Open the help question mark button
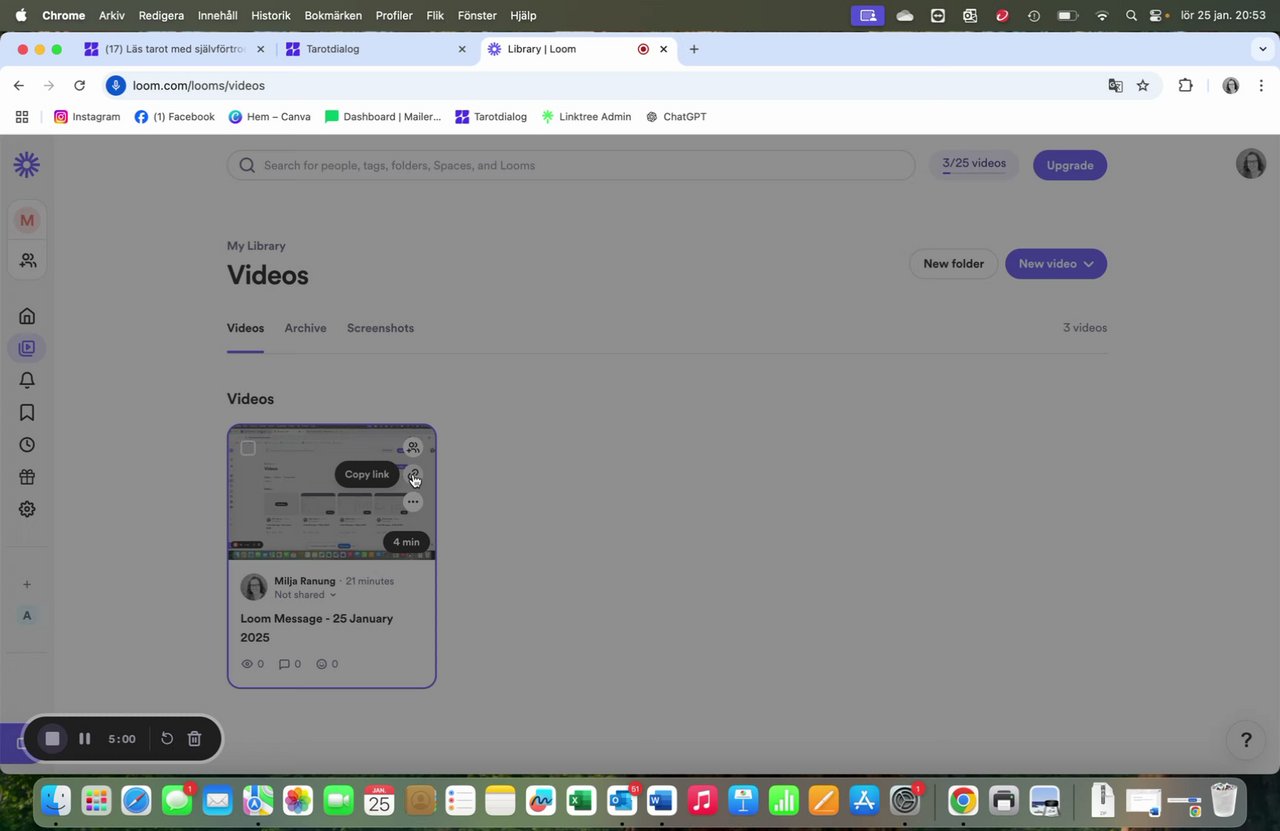Screen dimensions: 1280x831 (x=1246, y=740)
